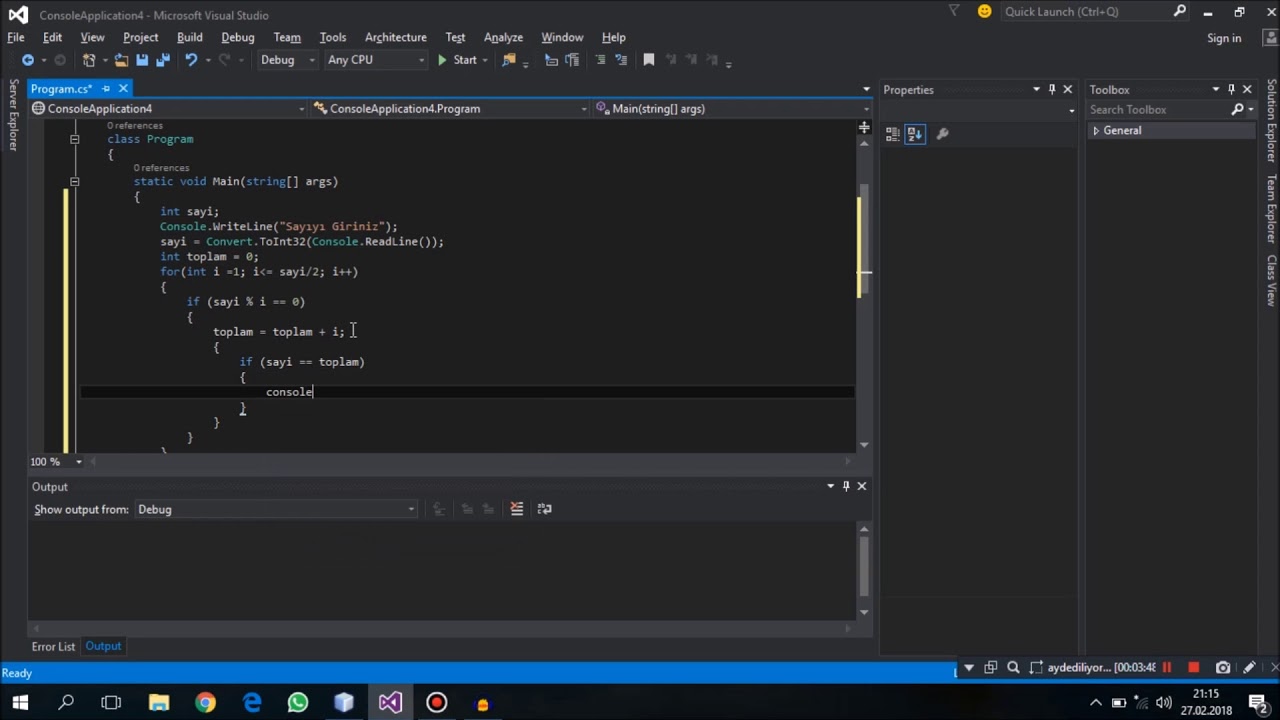1280x720 pixels.
Task: Pin the Program.cs tab
Action: pyautogui.click(x=106, y=89)
